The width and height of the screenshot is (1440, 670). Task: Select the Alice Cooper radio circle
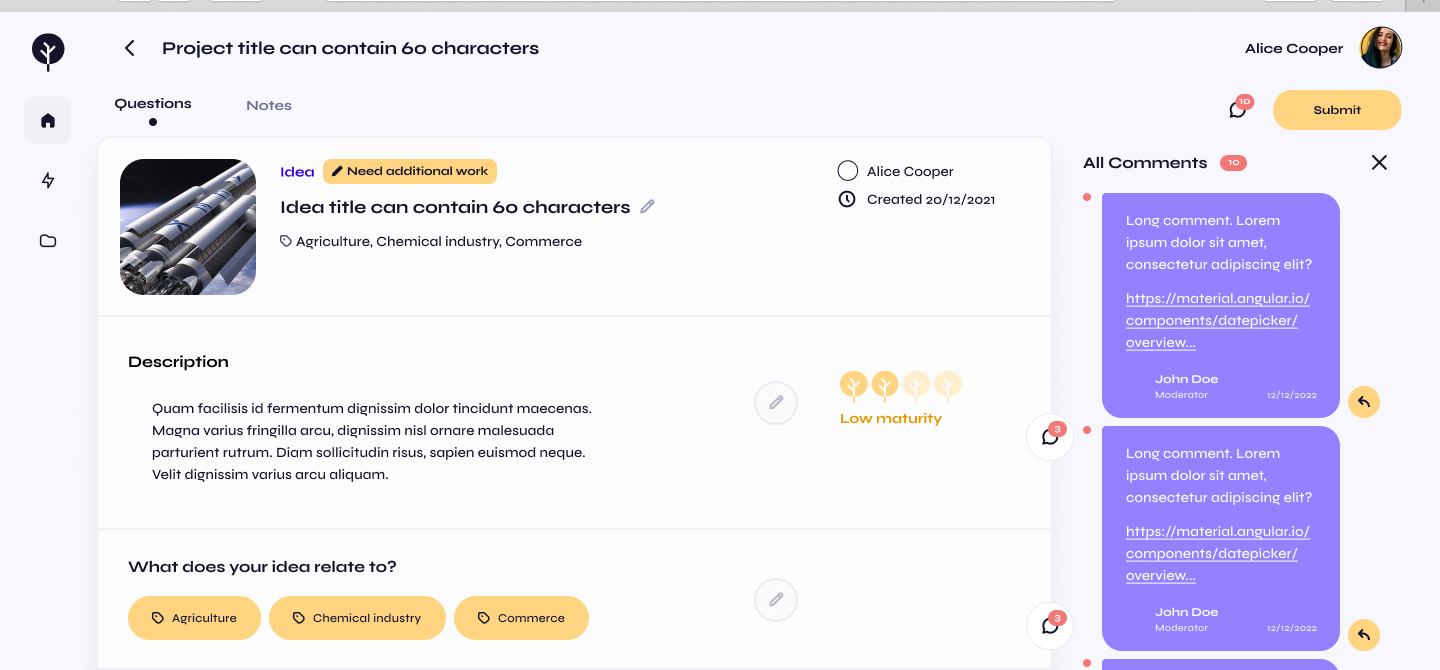pos(848,171)
